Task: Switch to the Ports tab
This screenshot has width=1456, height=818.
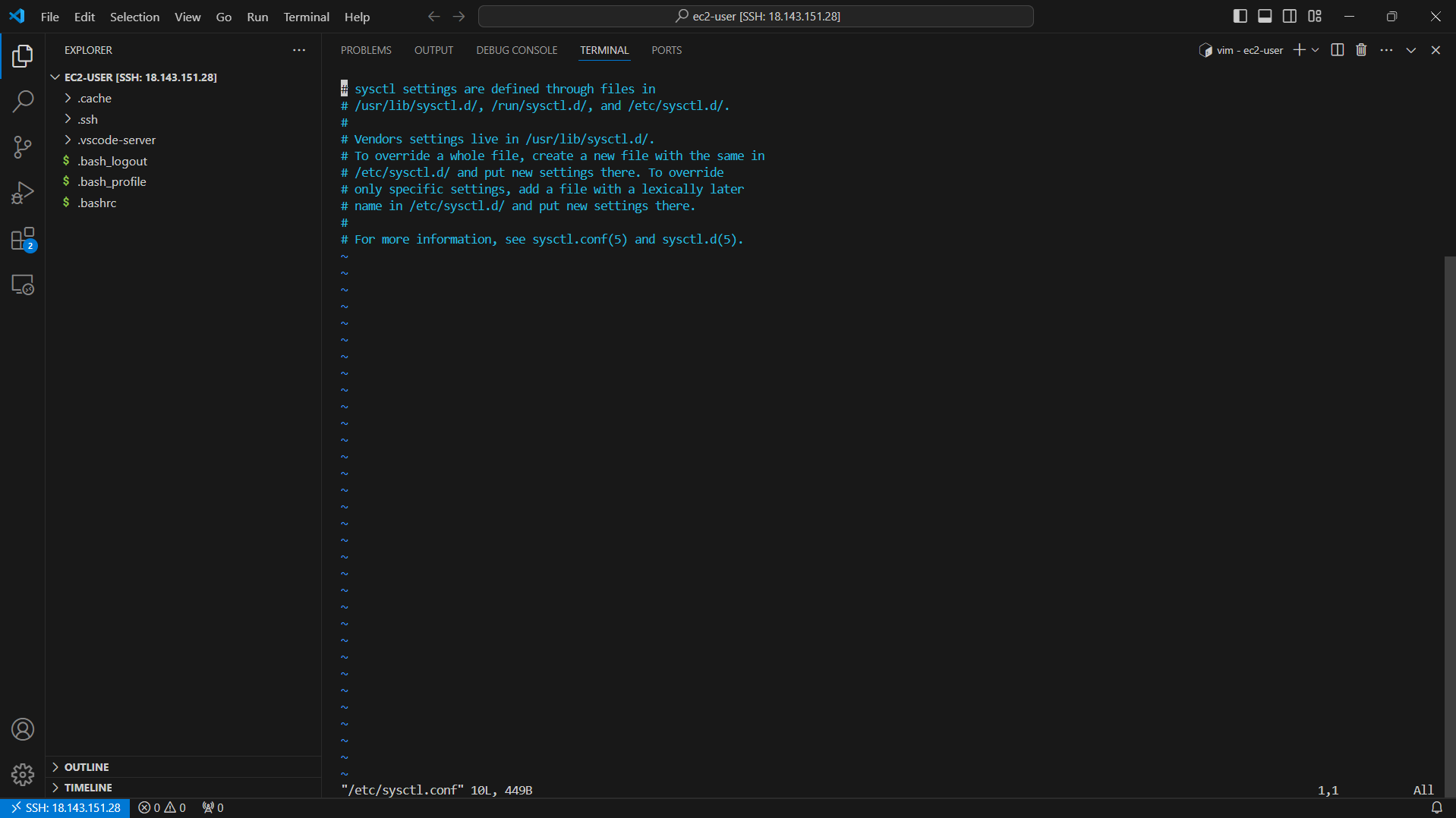Action: (667, 50)
